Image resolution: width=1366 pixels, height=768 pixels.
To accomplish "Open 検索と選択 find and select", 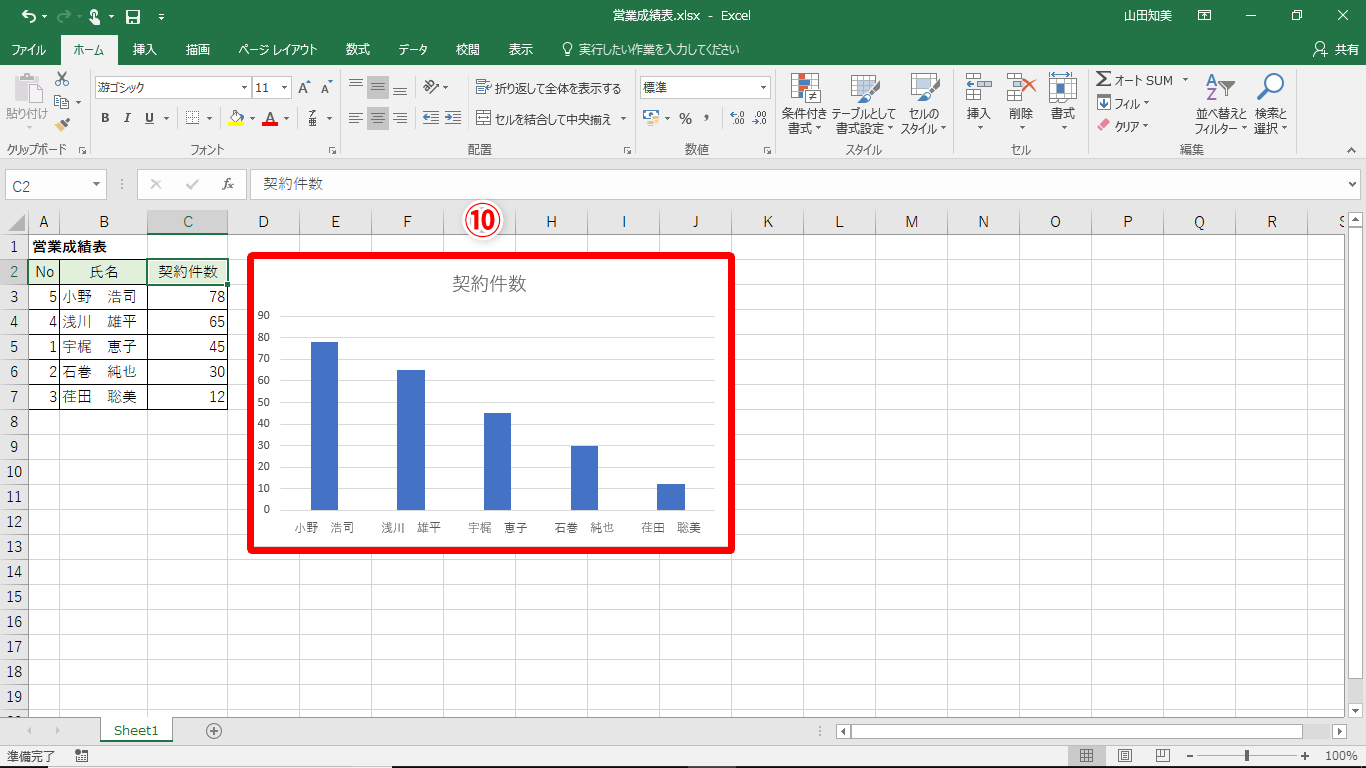I will (1271, 104).
